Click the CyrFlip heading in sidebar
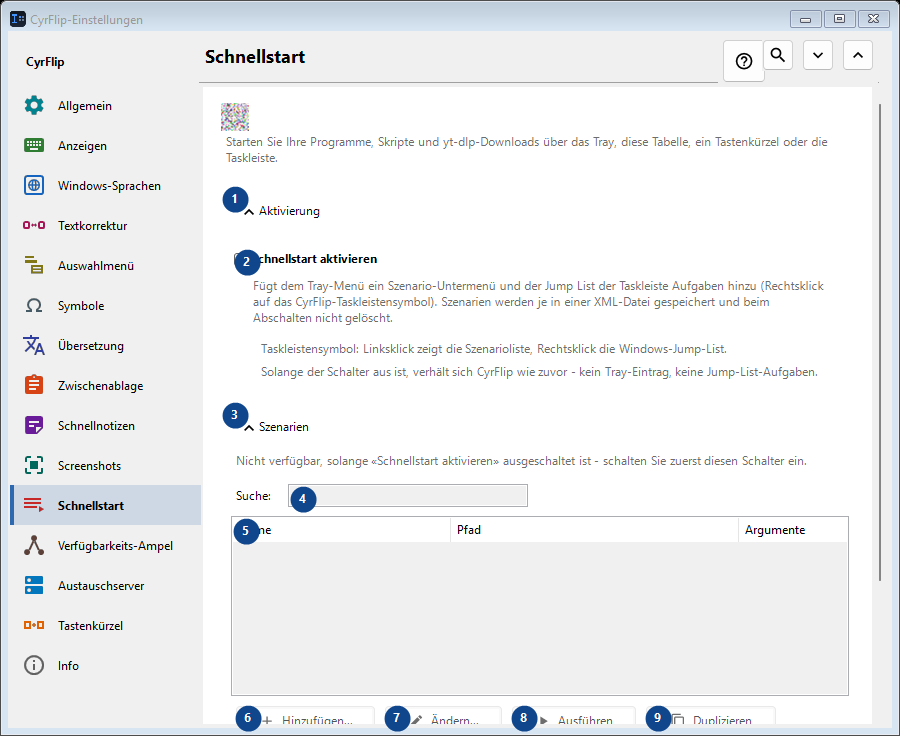Viewport: 900px width, 736px height. click(x=45, y=62)
